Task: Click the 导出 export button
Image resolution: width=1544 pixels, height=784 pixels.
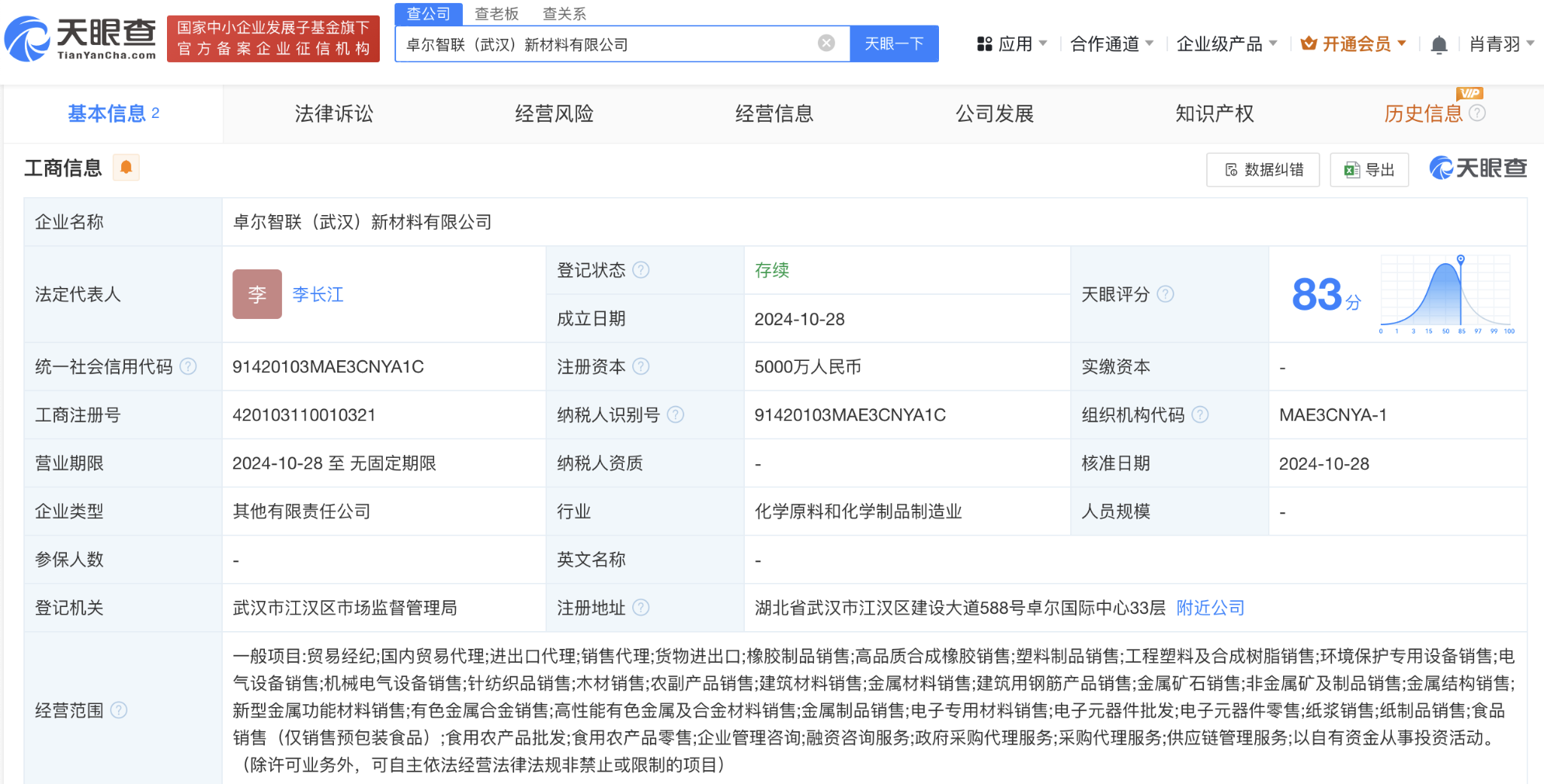Action: pos(1369,170)
